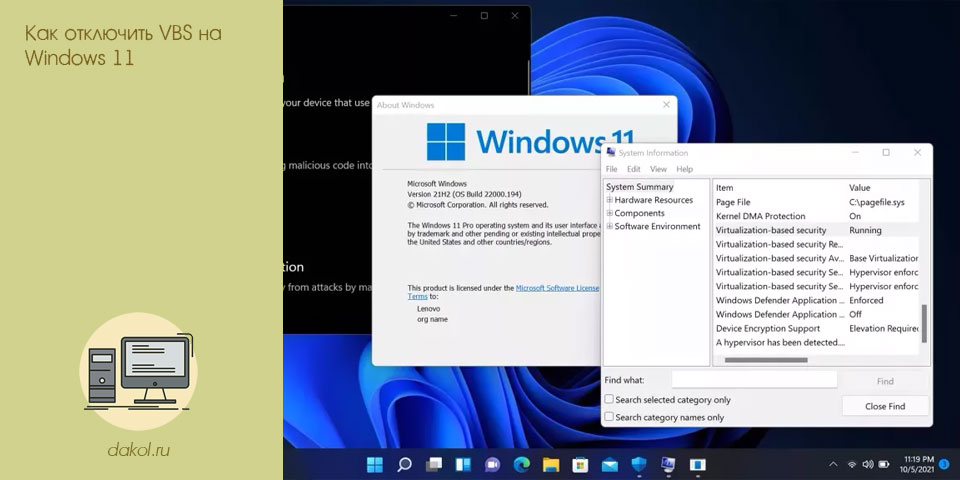Maximize the System Information window

(x=886, y=152)
